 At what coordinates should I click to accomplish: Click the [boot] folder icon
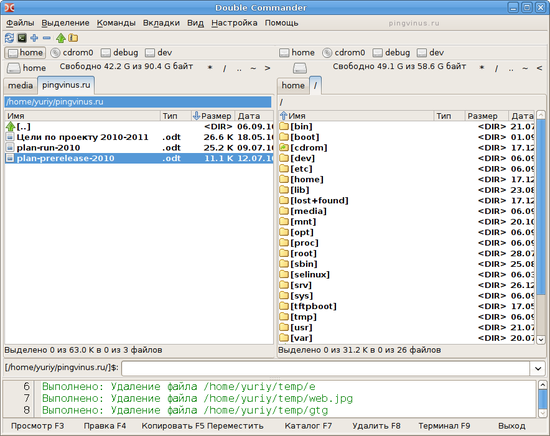[x=284, y=137]
